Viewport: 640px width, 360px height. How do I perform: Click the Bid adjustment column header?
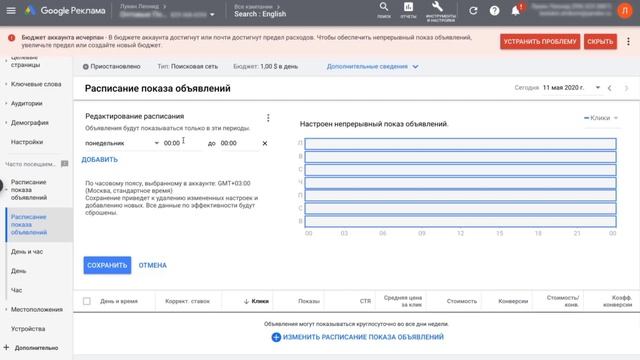point(187,301)
